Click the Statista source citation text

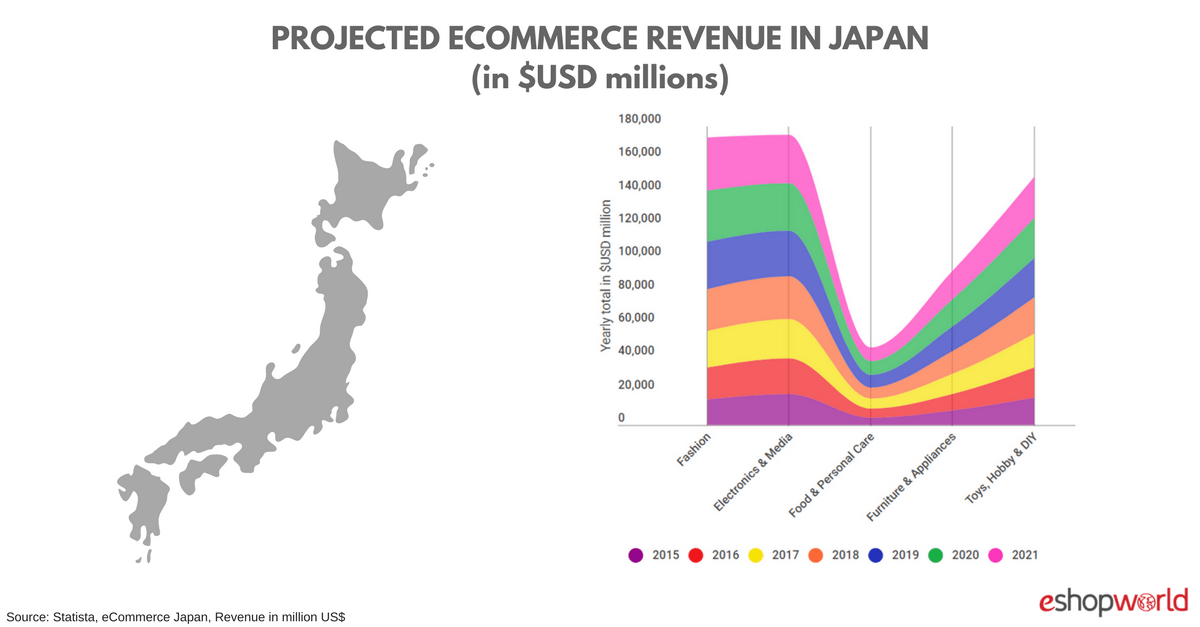point(176,616)
